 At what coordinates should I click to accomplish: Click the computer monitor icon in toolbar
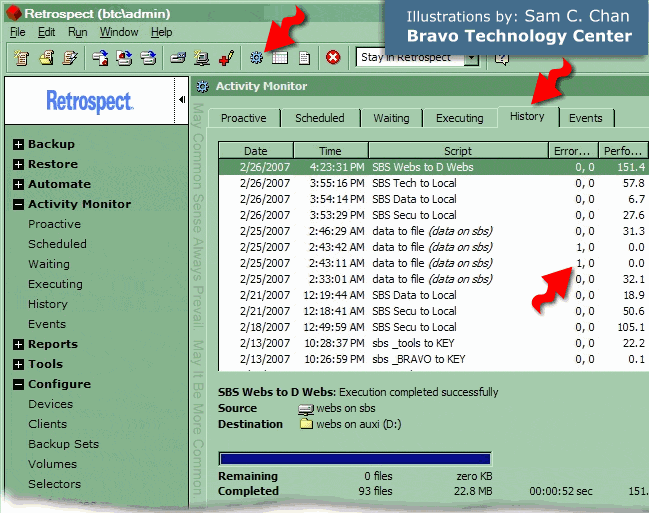tap(202, 58)
